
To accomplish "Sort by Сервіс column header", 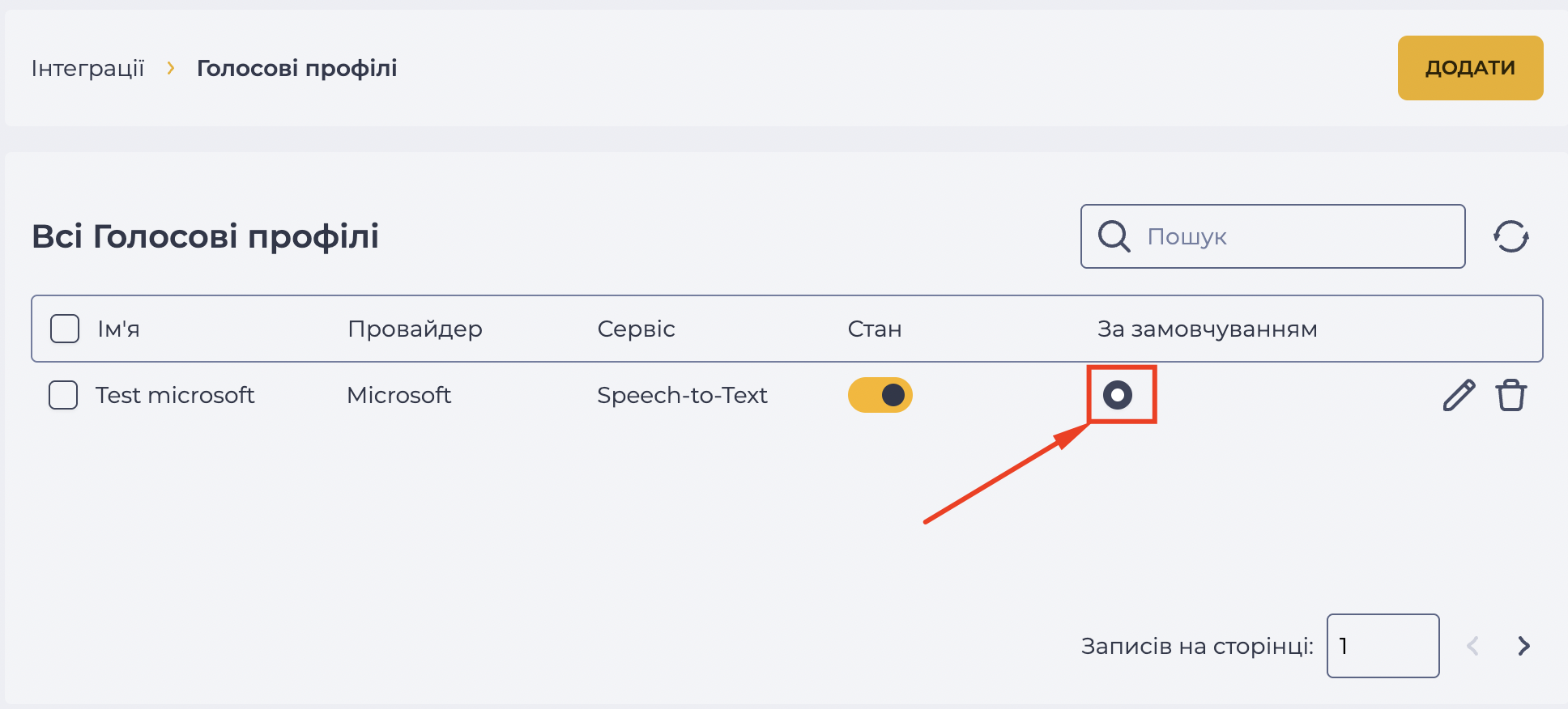I will (636, 329).
